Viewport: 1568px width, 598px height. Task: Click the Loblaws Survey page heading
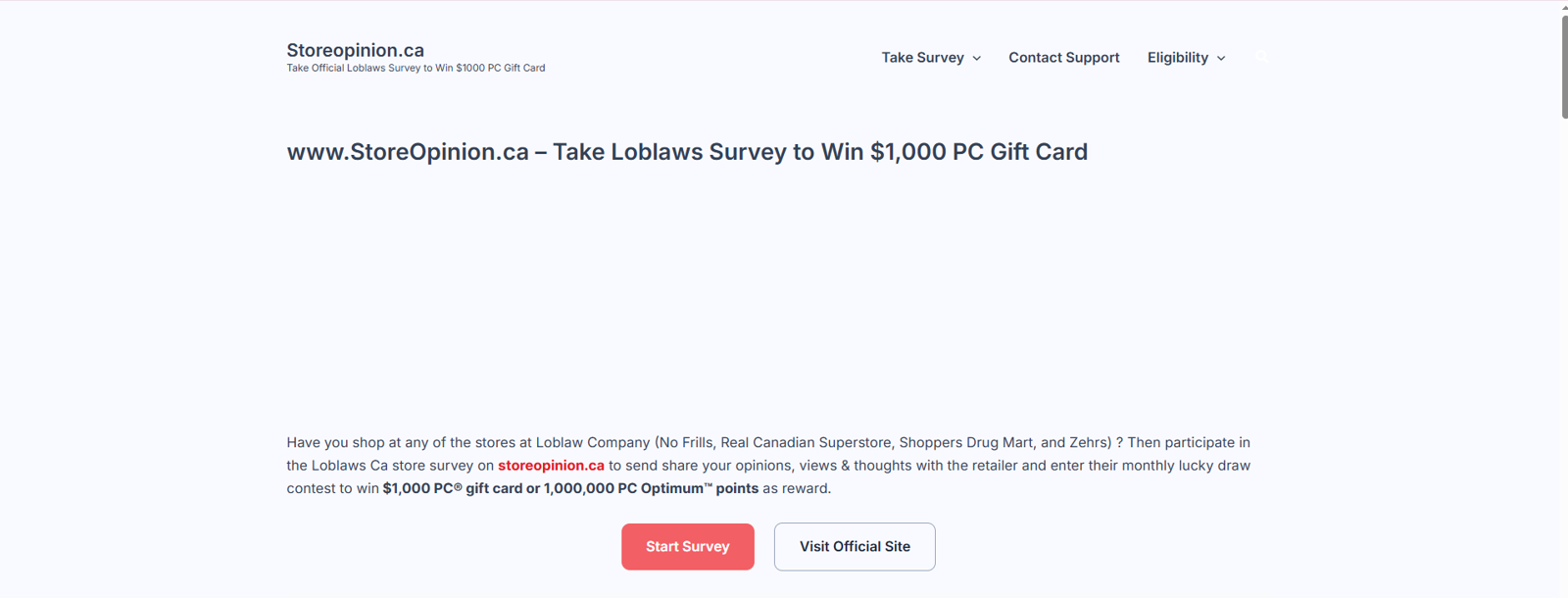[687, 152]
